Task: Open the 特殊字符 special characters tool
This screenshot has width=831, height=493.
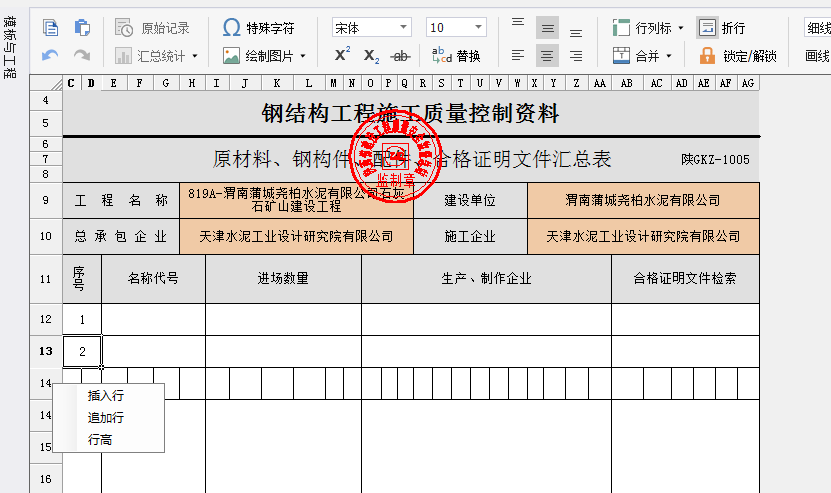Action: coord(258,28)
